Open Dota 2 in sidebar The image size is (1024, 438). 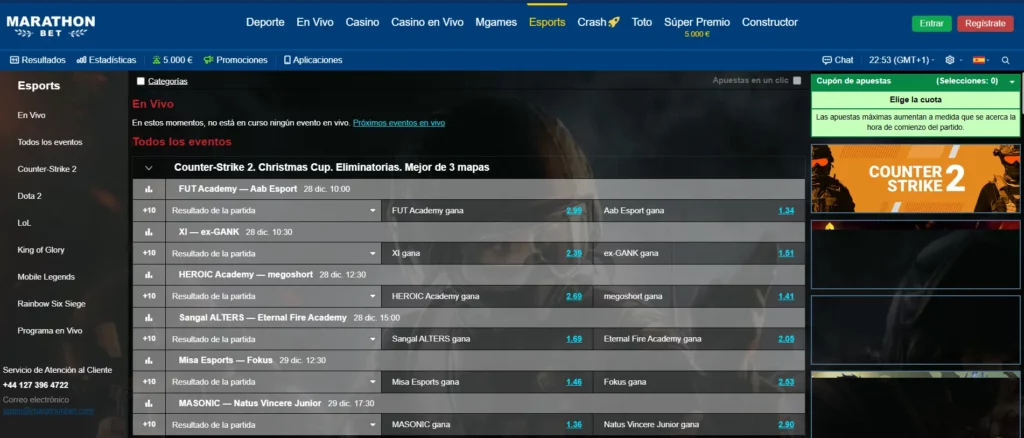29,196
